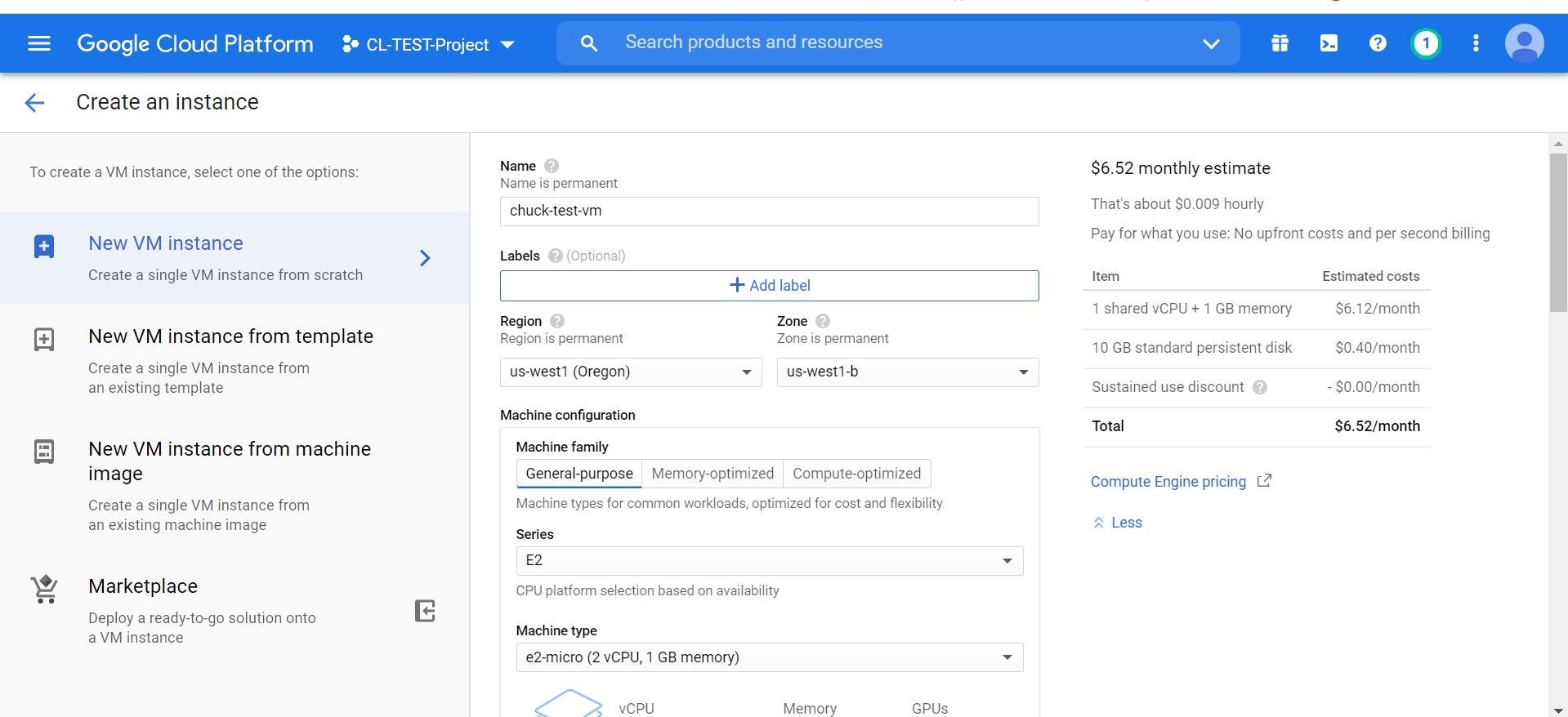Open the Region dropdown us-west1 (Oregon)
The image size is (1568, 717).
(x=631, y=372)
